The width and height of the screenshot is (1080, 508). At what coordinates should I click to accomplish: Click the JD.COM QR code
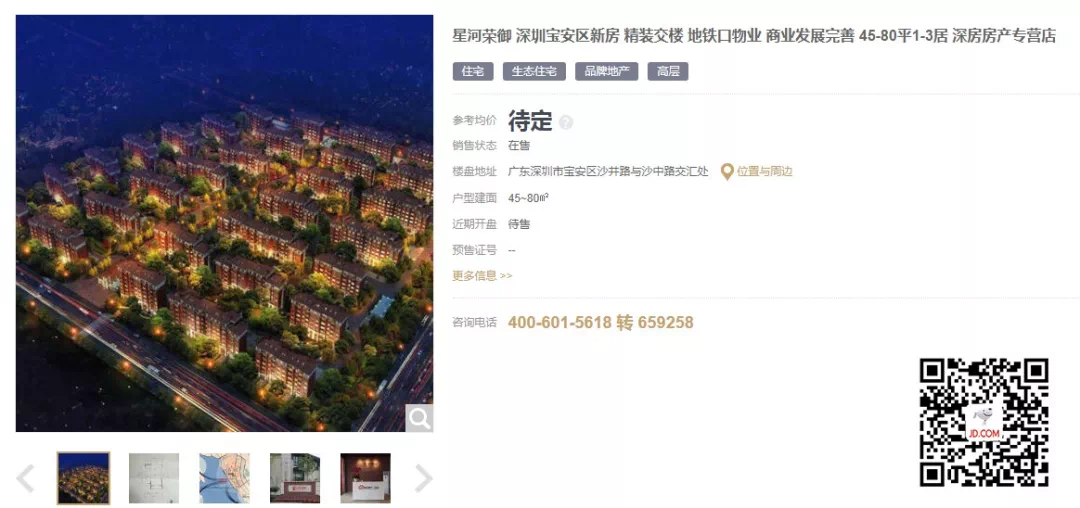pyautogui.click(x=984, y=423)
